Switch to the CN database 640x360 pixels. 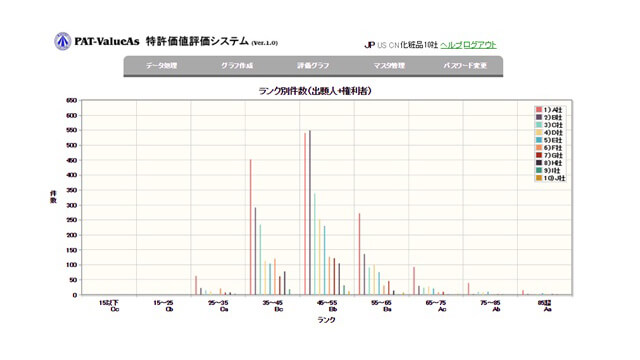(394, 45)
